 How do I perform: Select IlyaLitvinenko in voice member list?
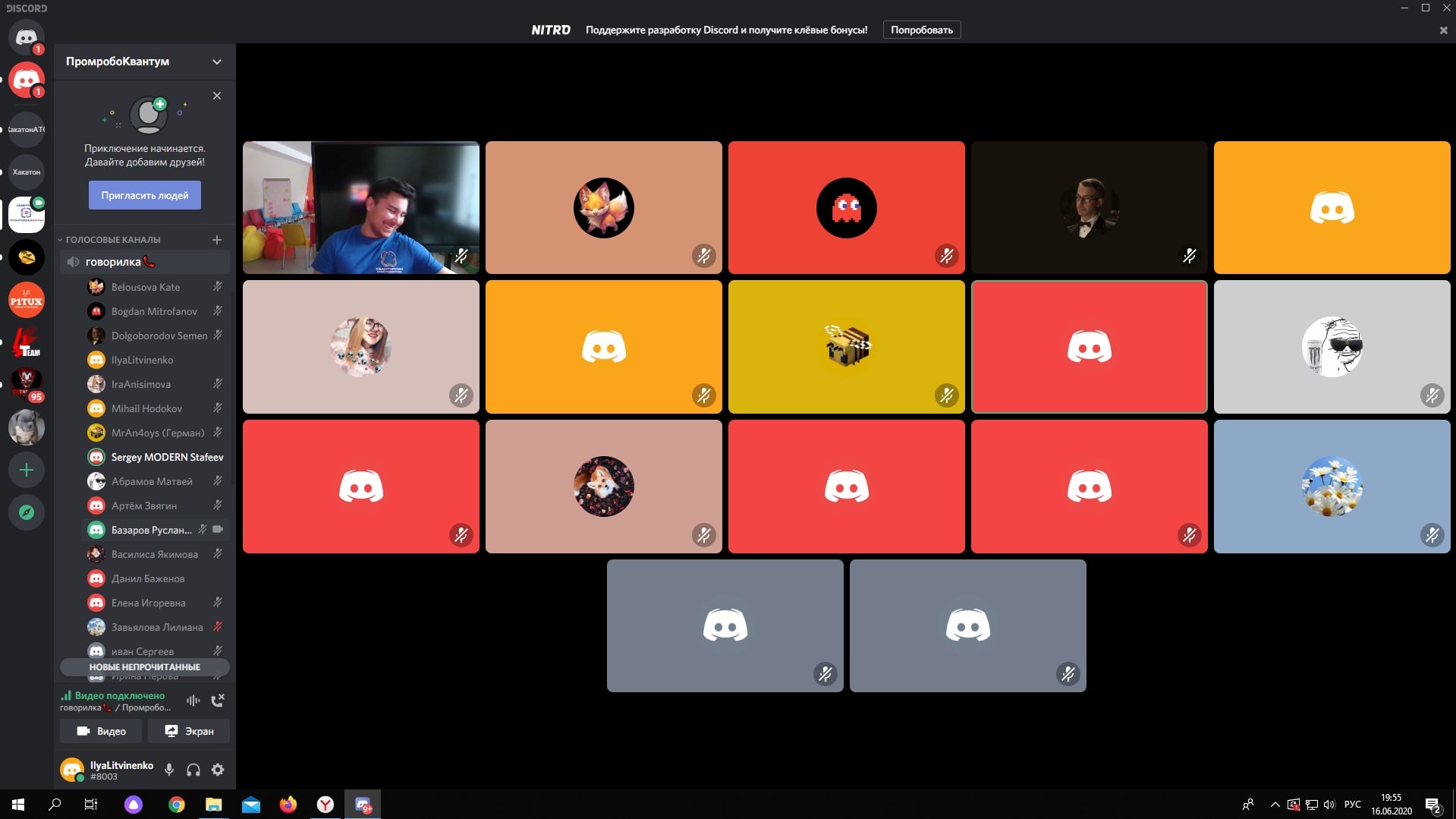tap(155, 360)
